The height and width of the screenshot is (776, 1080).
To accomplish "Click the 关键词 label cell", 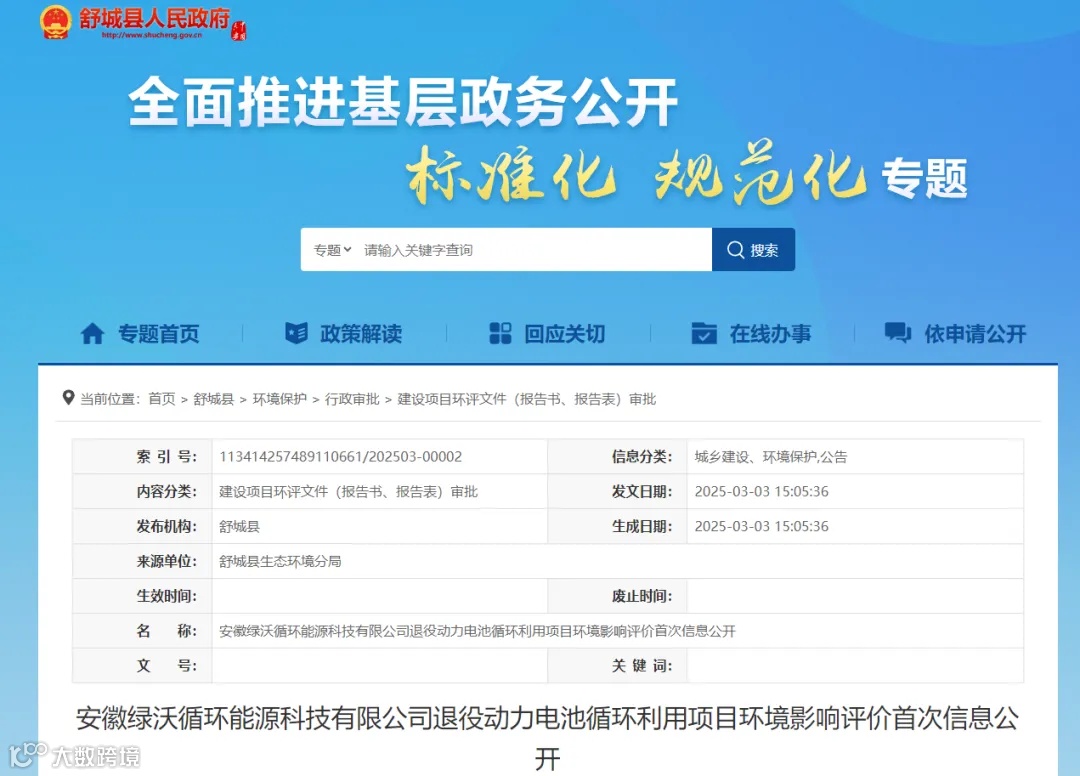I will [617, 666].
